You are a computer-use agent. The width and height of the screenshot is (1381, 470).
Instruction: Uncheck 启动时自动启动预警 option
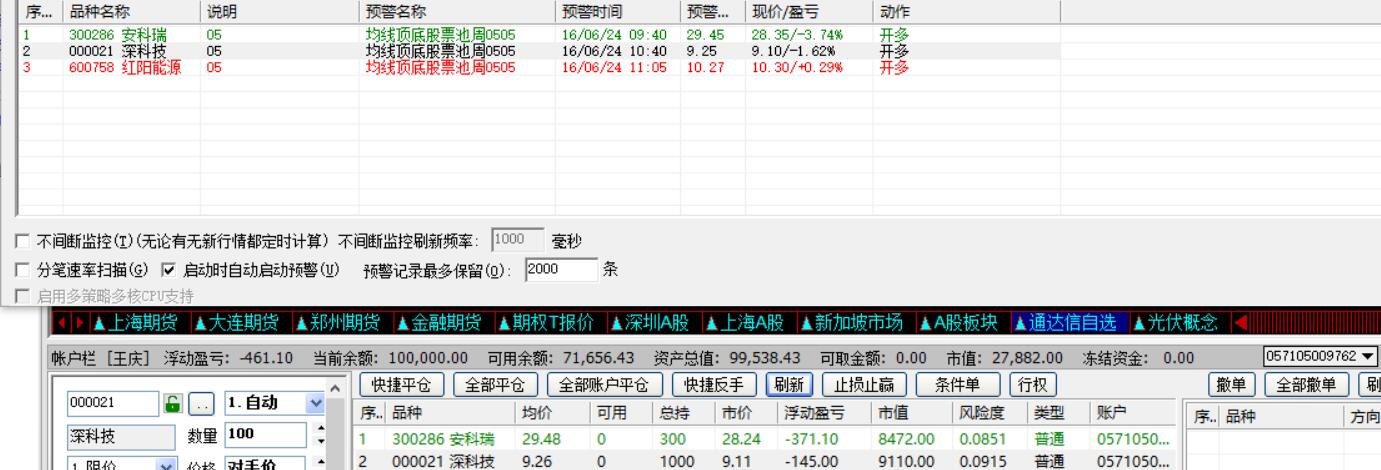point(168,270)
